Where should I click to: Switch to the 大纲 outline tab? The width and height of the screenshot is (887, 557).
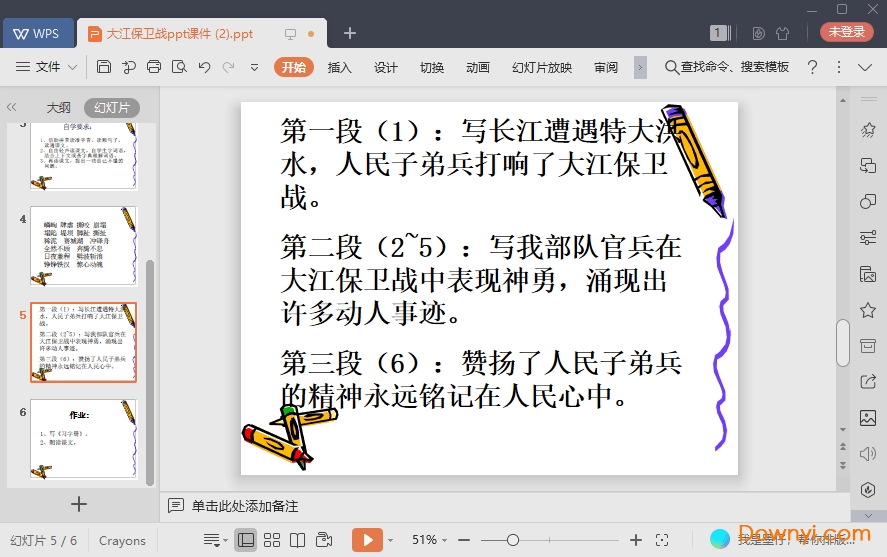[58, 107]
